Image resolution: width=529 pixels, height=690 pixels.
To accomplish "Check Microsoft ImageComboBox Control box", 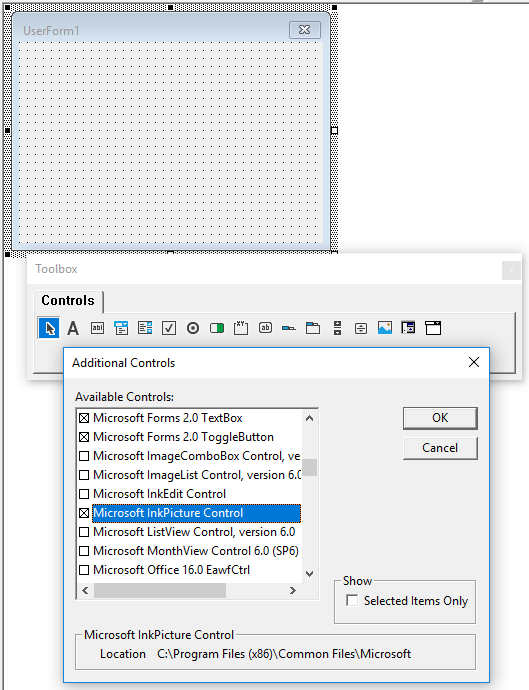I will pos(84,456).
